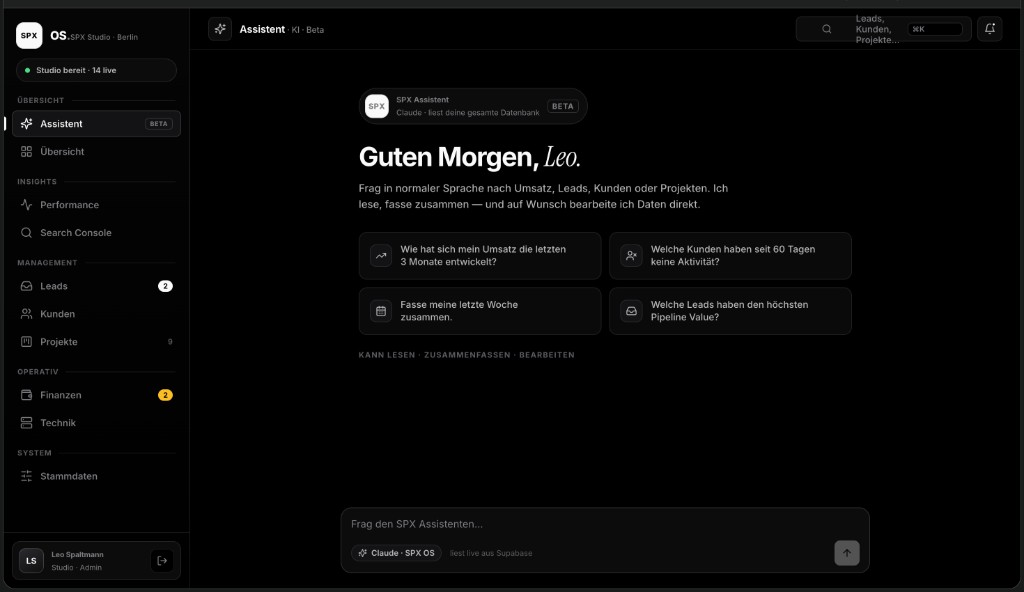
Task: Click the user-x icon on the inactive Kunden card
Action: point(632,255)
